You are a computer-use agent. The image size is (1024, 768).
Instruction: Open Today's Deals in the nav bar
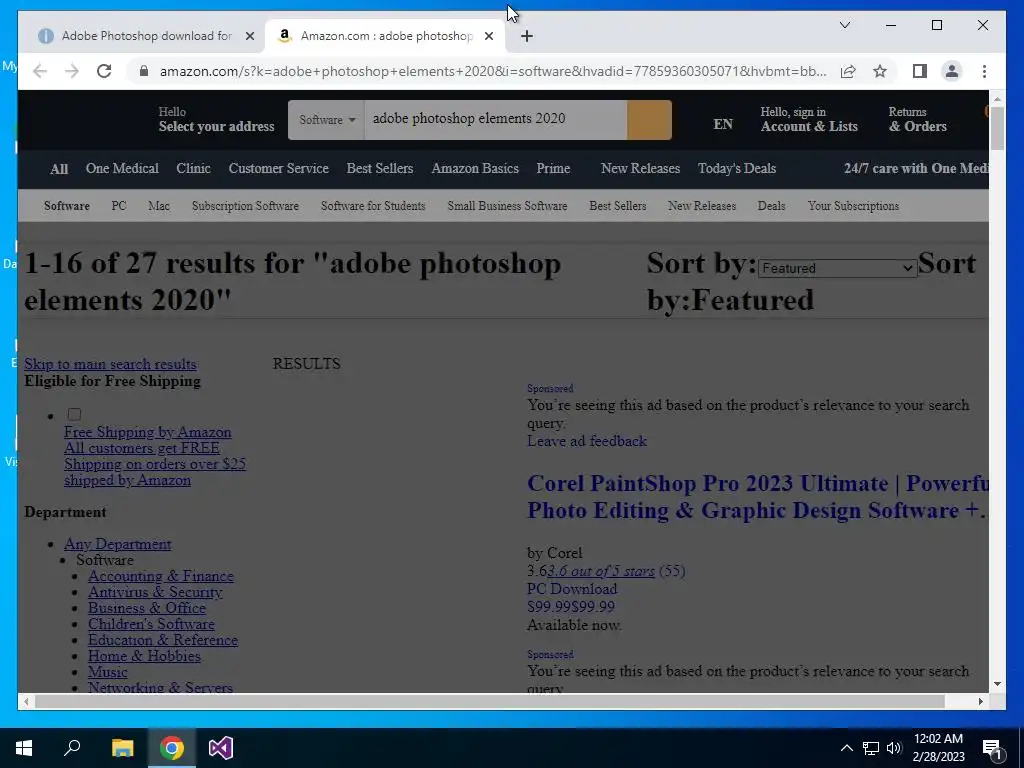click(737, 168)
